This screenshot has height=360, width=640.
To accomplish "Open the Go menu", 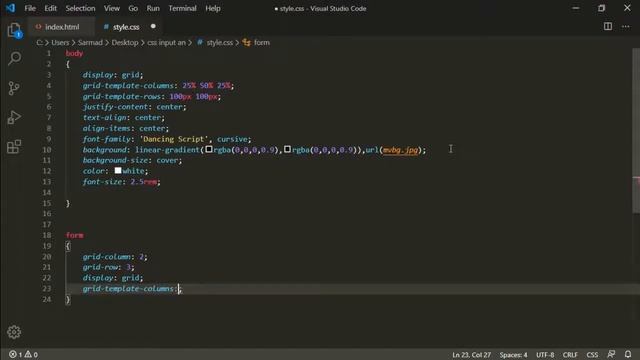I will (x=133, y=8).
